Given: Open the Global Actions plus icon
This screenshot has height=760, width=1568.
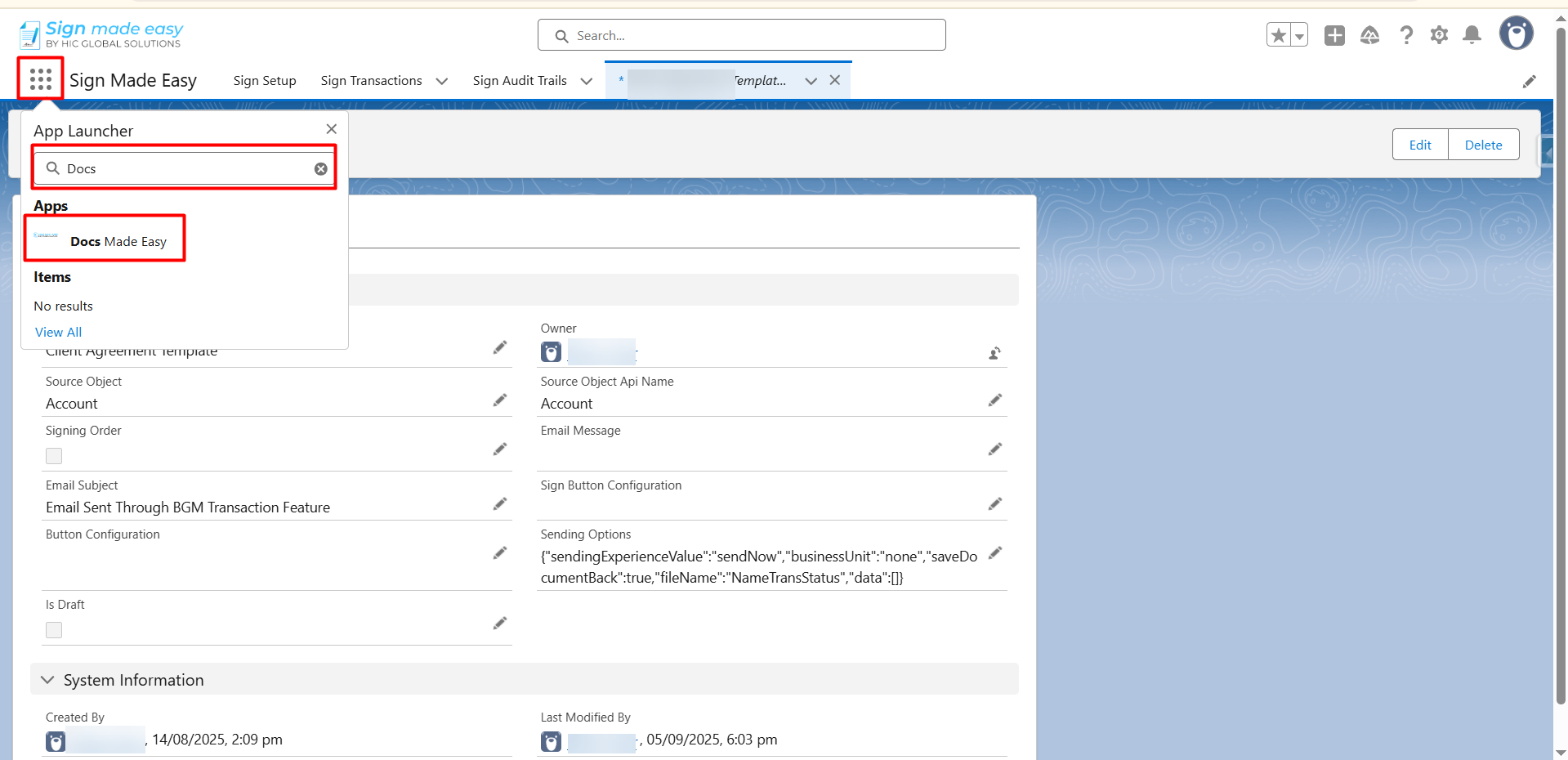Looking at the screenshot, I should pyautogui.click(x=1334, y=35).
